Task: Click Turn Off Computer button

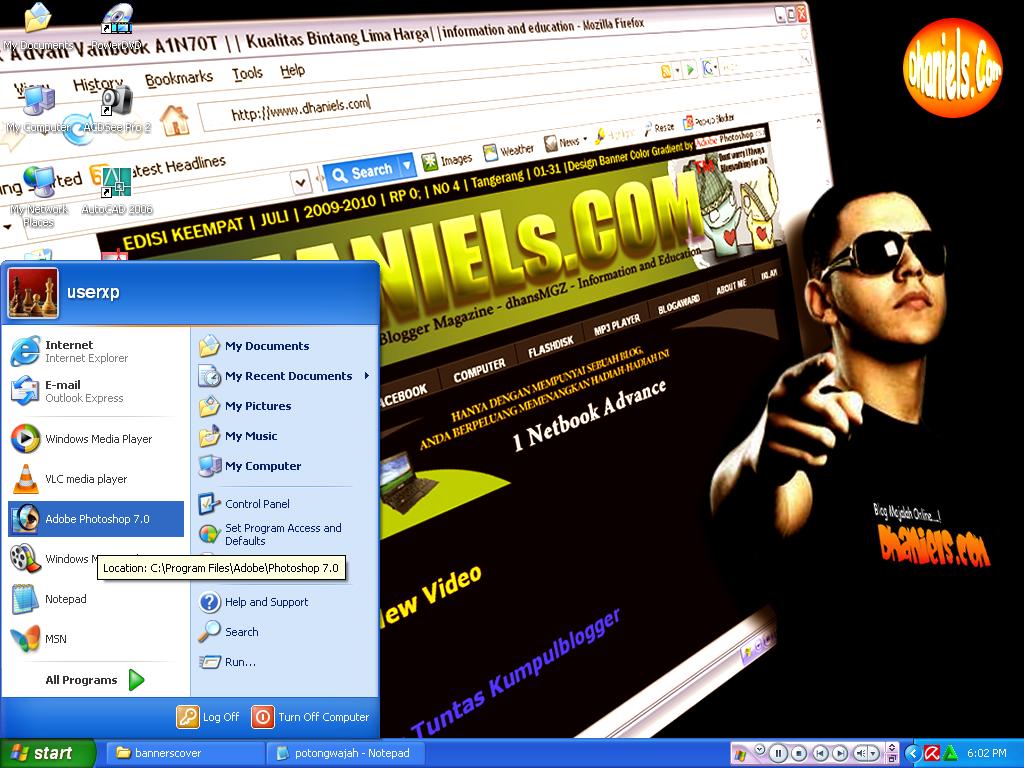Action: tap(311, 717)
